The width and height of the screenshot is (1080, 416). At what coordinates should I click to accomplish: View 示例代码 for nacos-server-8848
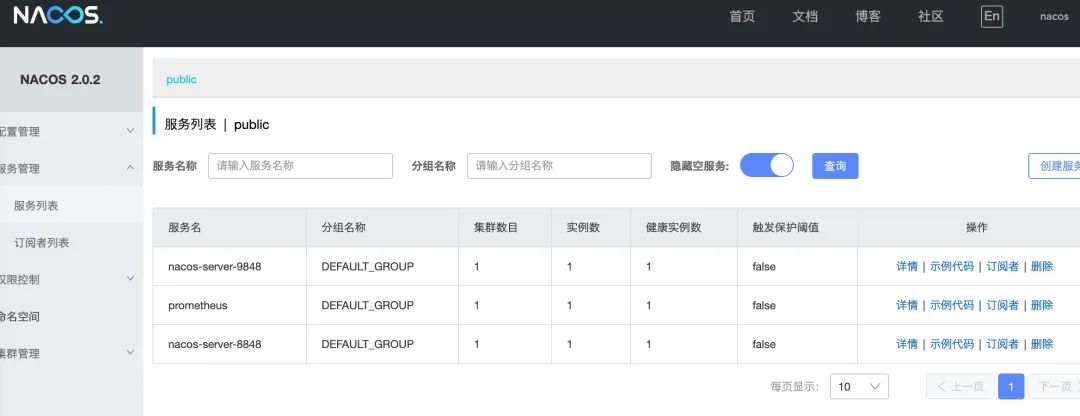[952, 344]
